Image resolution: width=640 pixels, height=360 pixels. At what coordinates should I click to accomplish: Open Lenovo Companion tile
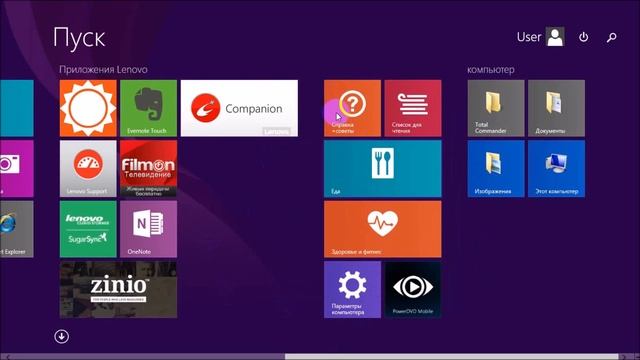coord(239,108)
